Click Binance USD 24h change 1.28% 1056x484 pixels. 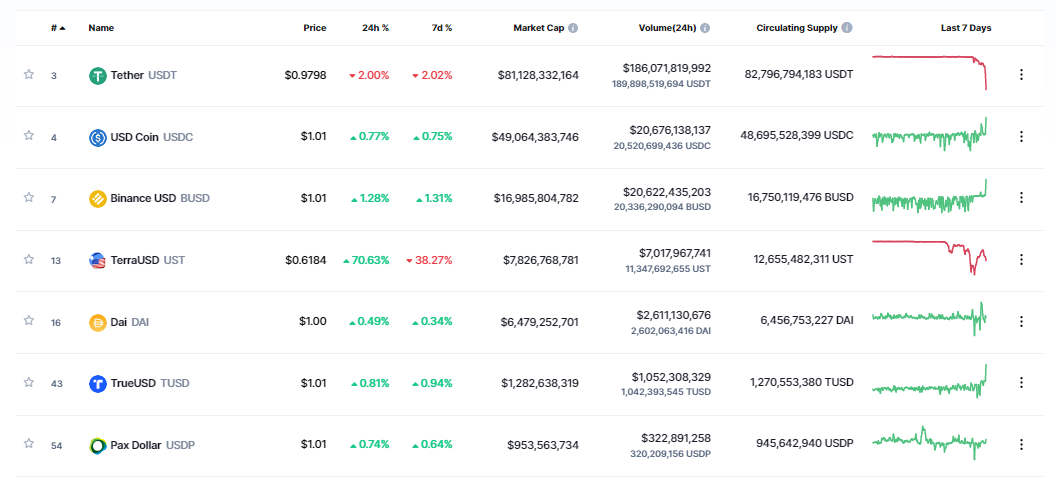tap(370, 199)
